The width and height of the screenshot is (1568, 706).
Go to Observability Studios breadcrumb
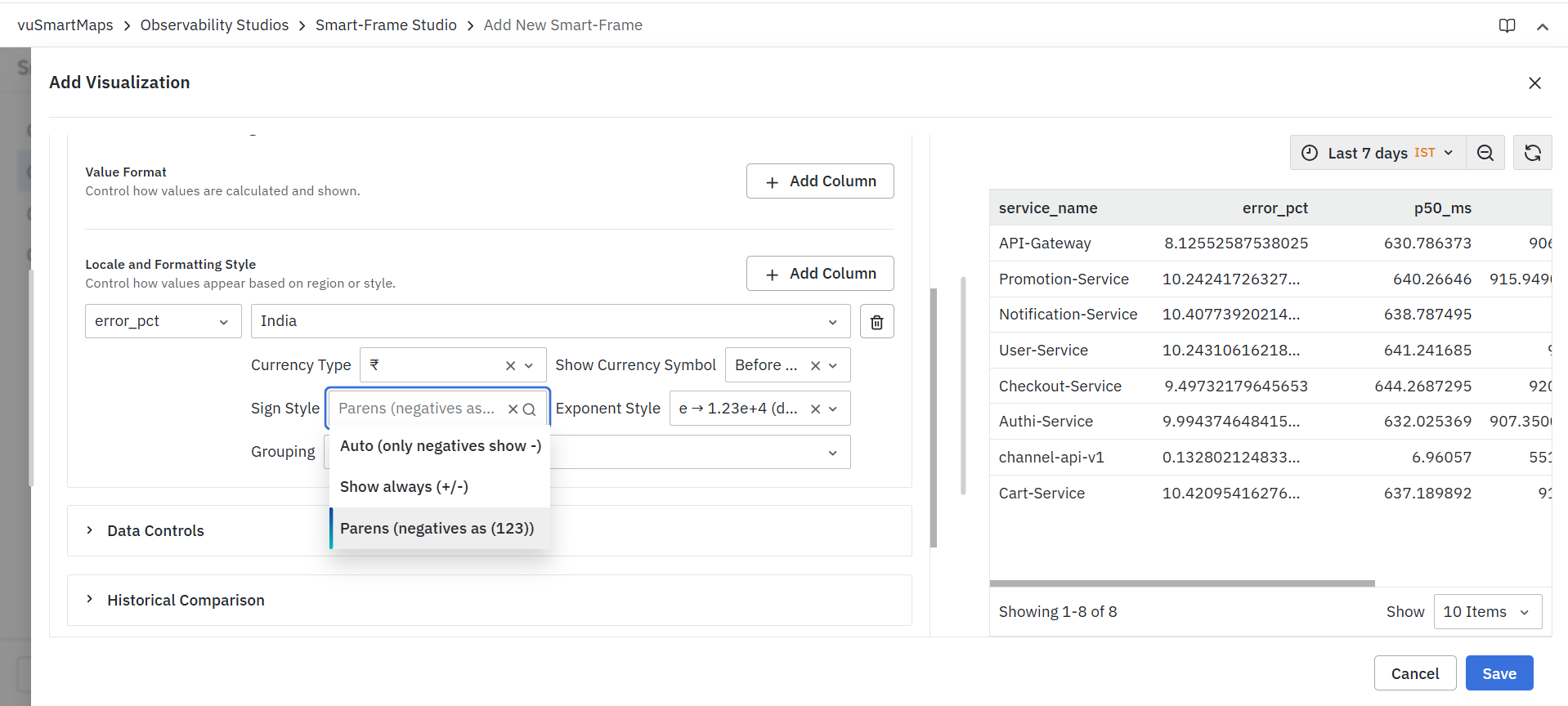coord(214,25)
